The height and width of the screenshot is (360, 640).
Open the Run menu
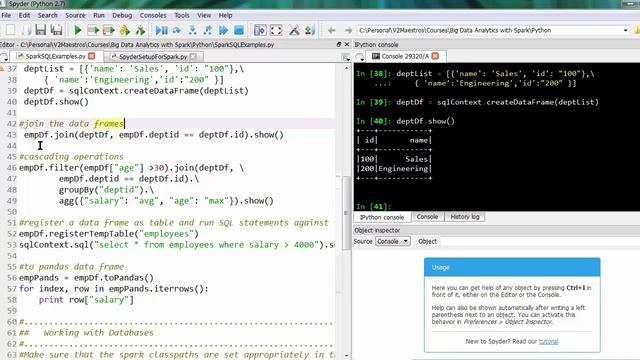click(x=99, y=15)
